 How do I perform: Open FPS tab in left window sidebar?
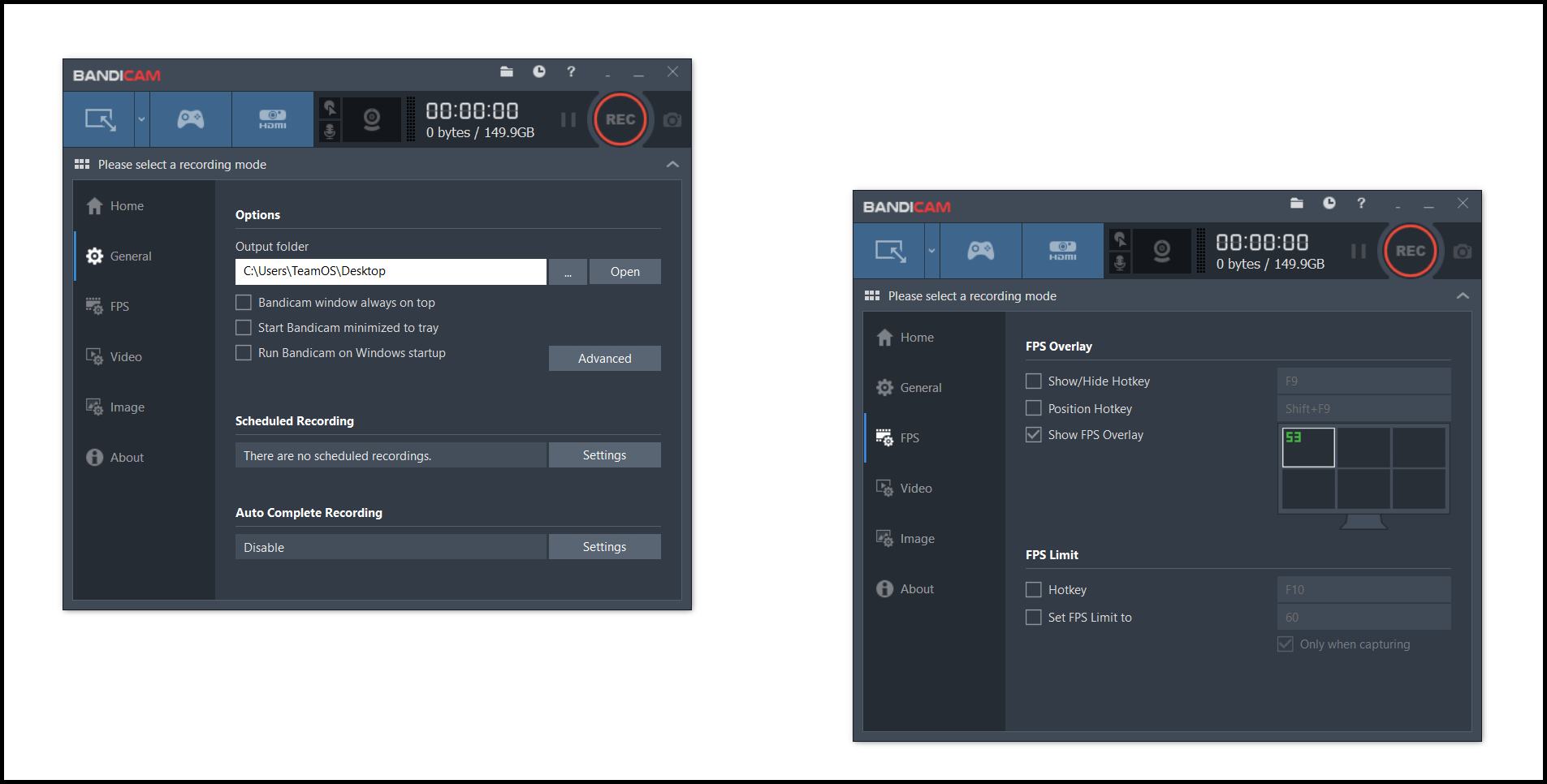pyautogui.click(x=145, y=307)
